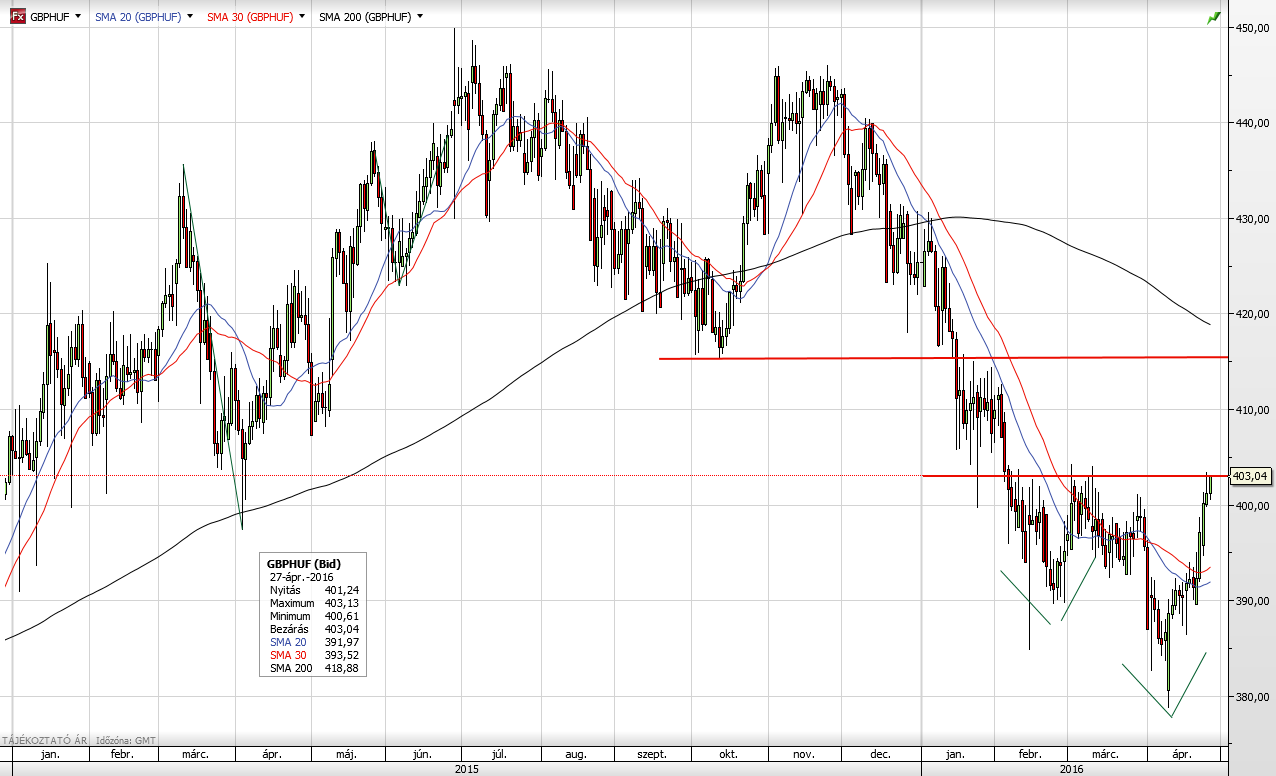This screenshot has width=1276, height=776.
Task: Select the lower red horizontal line near 403
Action: [1074, 476]
